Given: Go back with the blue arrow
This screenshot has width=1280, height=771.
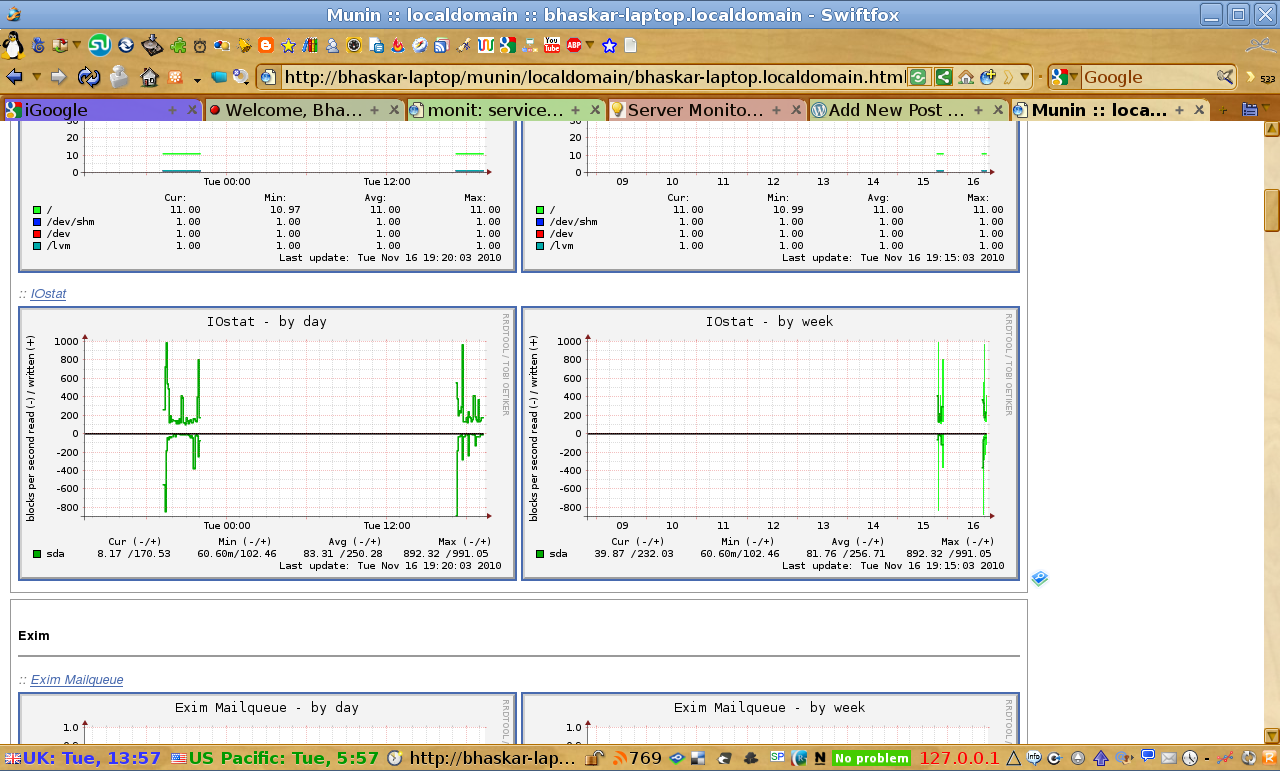Looking at the screenshot, I should tap(14, 77).
